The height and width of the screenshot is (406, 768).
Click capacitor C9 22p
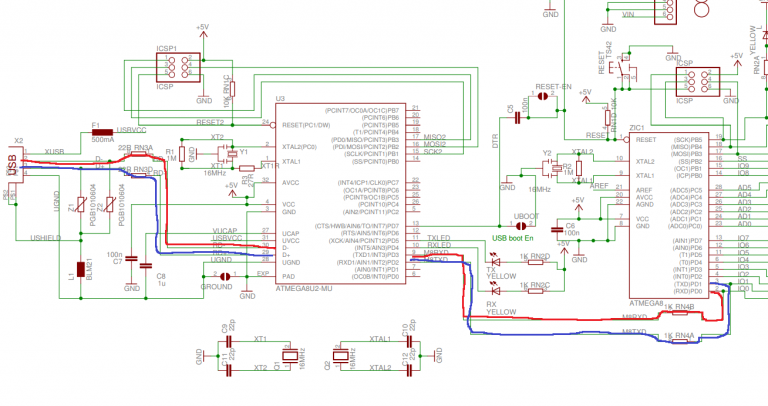(228, 343)
